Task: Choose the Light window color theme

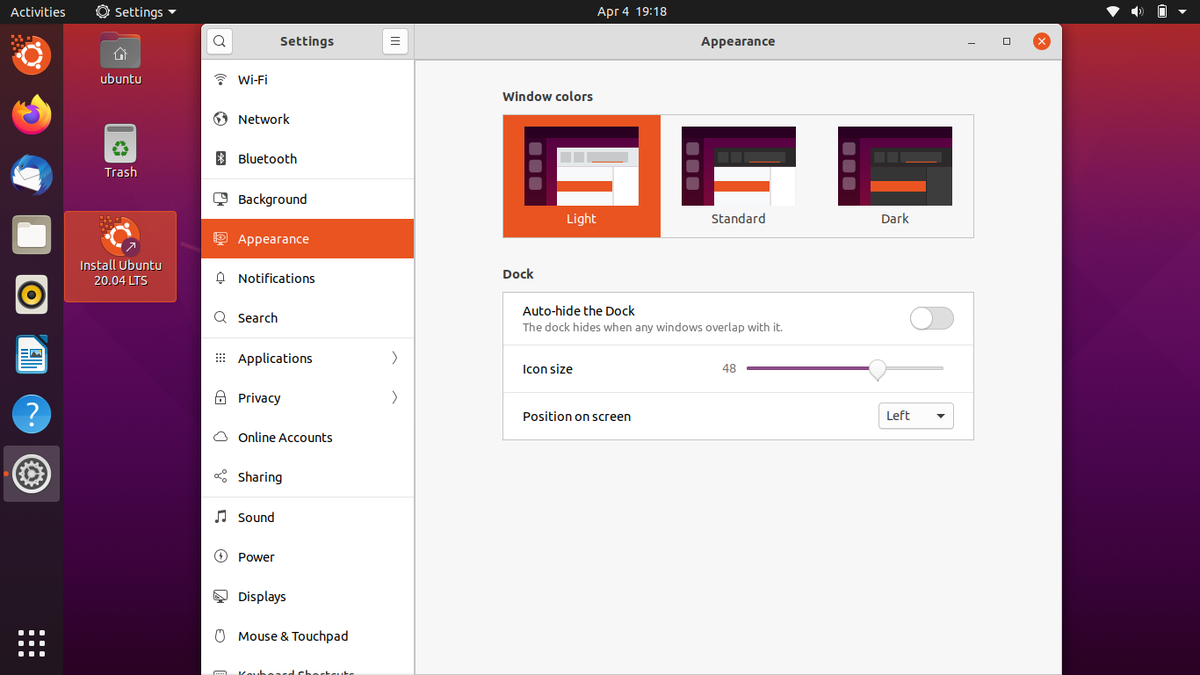Action: click(581, 176)
